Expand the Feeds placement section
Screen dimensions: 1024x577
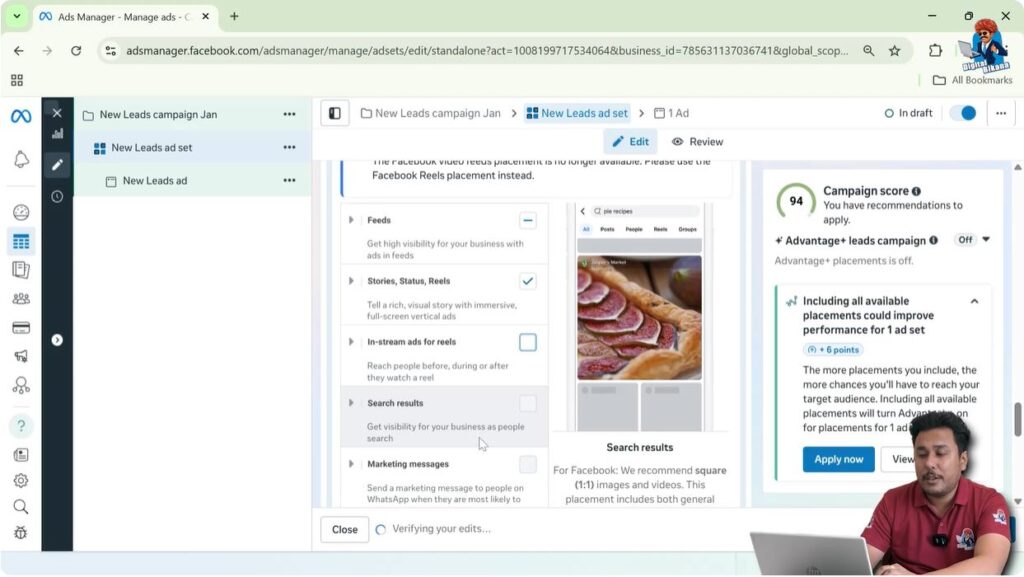pyautogui.click(x=351, y=220)
